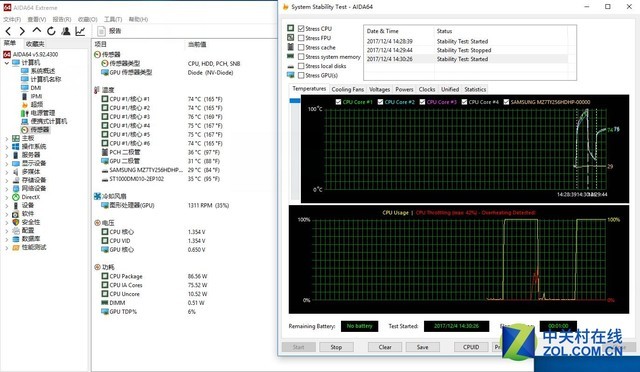The height and width of the screenshot is (372, 640).
Task: Enable the Stress GPU(s) checkbox
Action: click(301, 76)
